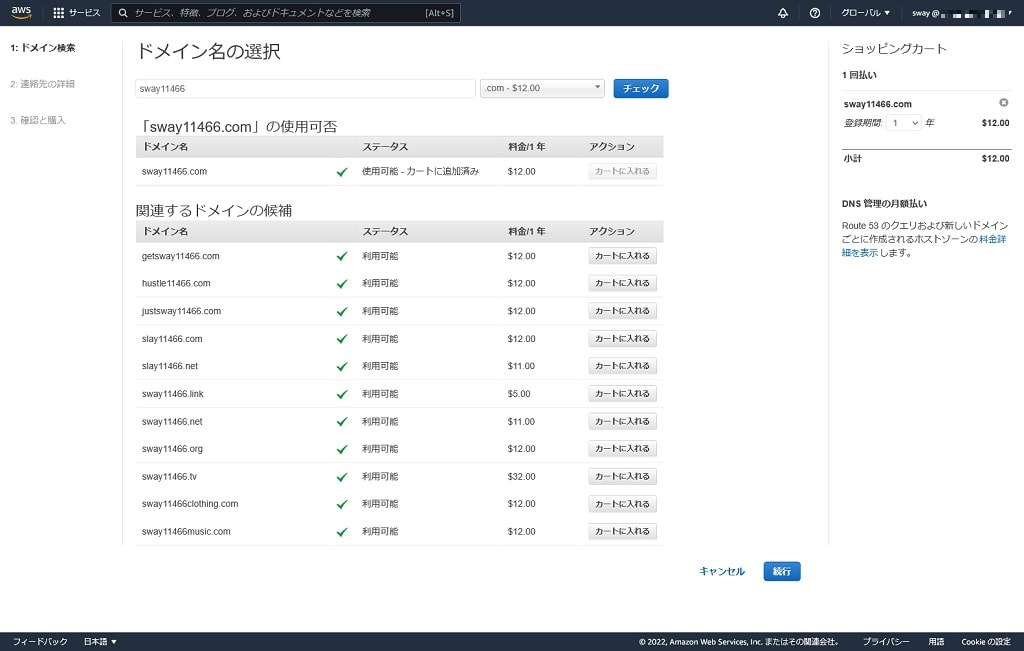Image resolution: width=1024 pixels, height=651 pixels.
Task: Add slay11466.com to cart
Action: tap(622, 339)
